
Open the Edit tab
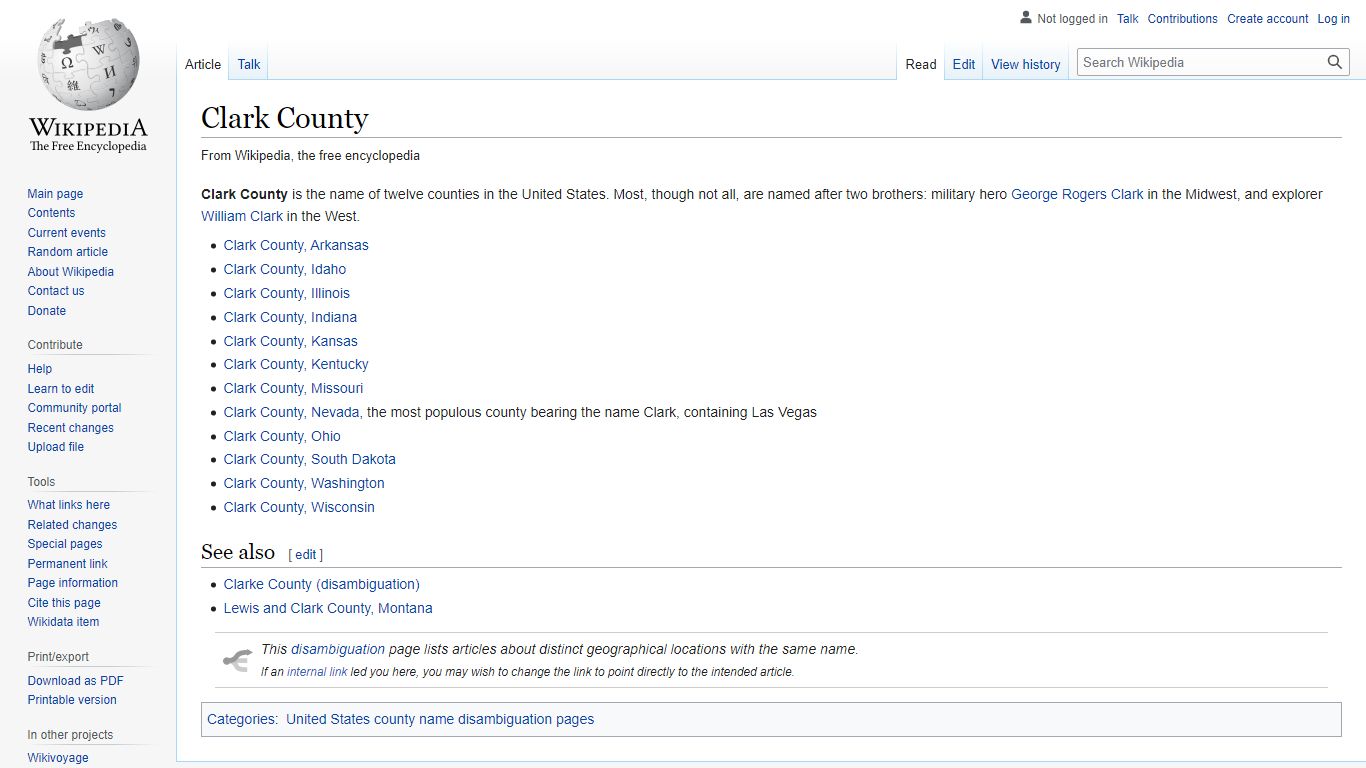964,64
